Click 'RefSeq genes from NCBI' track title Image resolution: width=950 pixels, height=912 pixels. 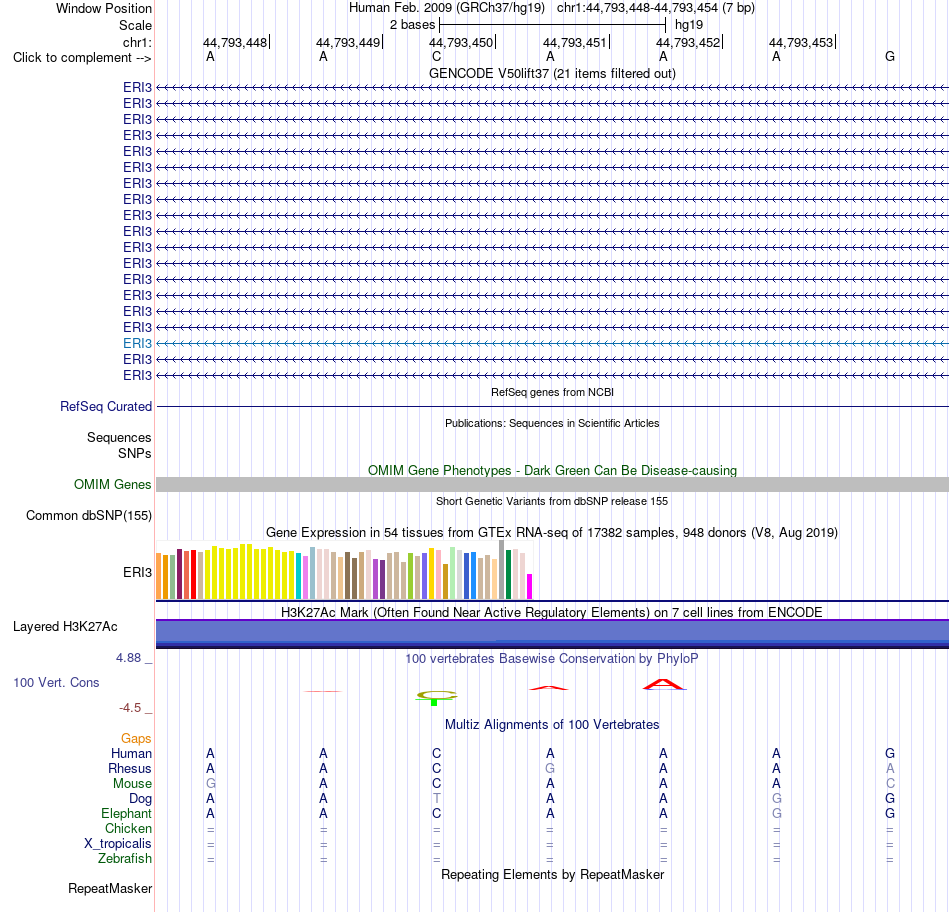pos(552,392)
